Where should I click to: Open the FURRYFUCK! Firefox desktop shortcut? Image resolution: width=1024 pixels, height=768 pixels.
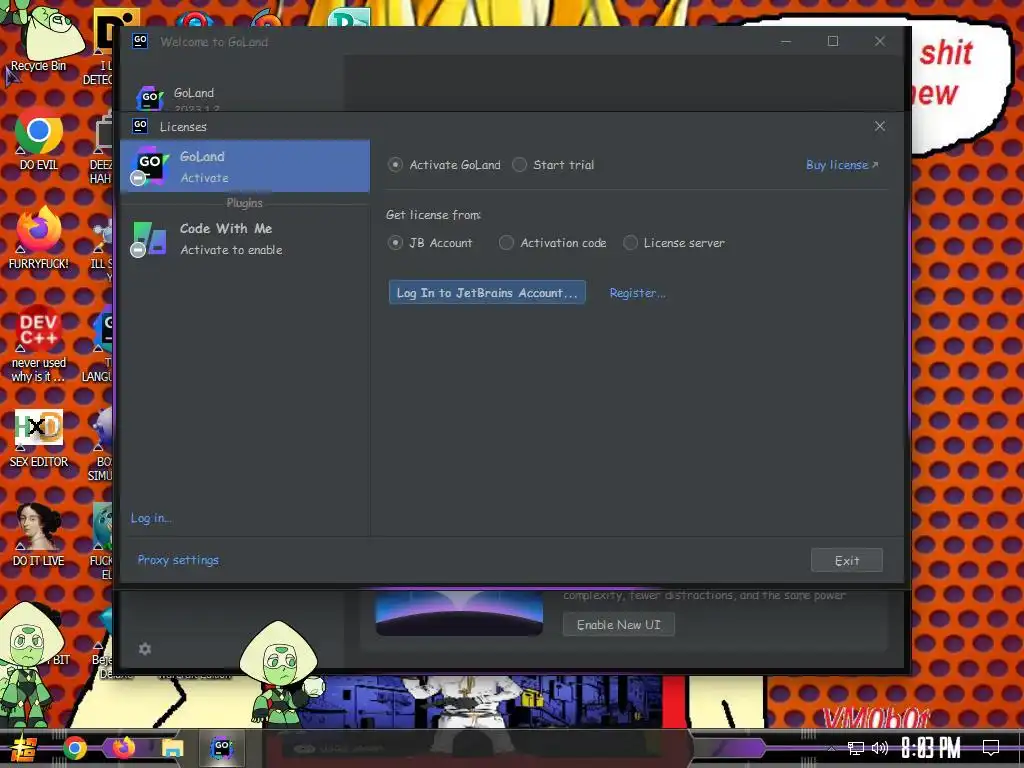click(39, 238)
